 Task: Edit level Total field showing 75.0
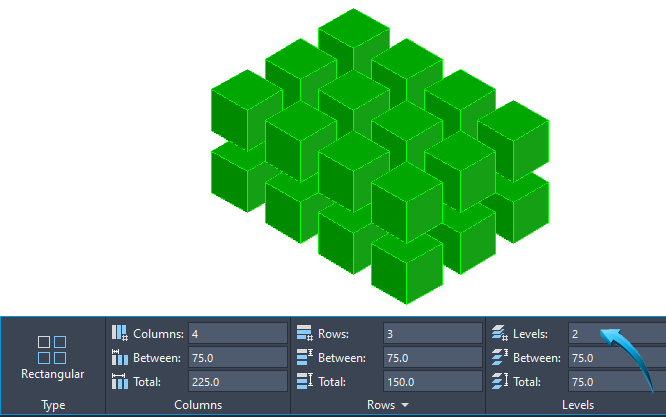click(617, 381)
